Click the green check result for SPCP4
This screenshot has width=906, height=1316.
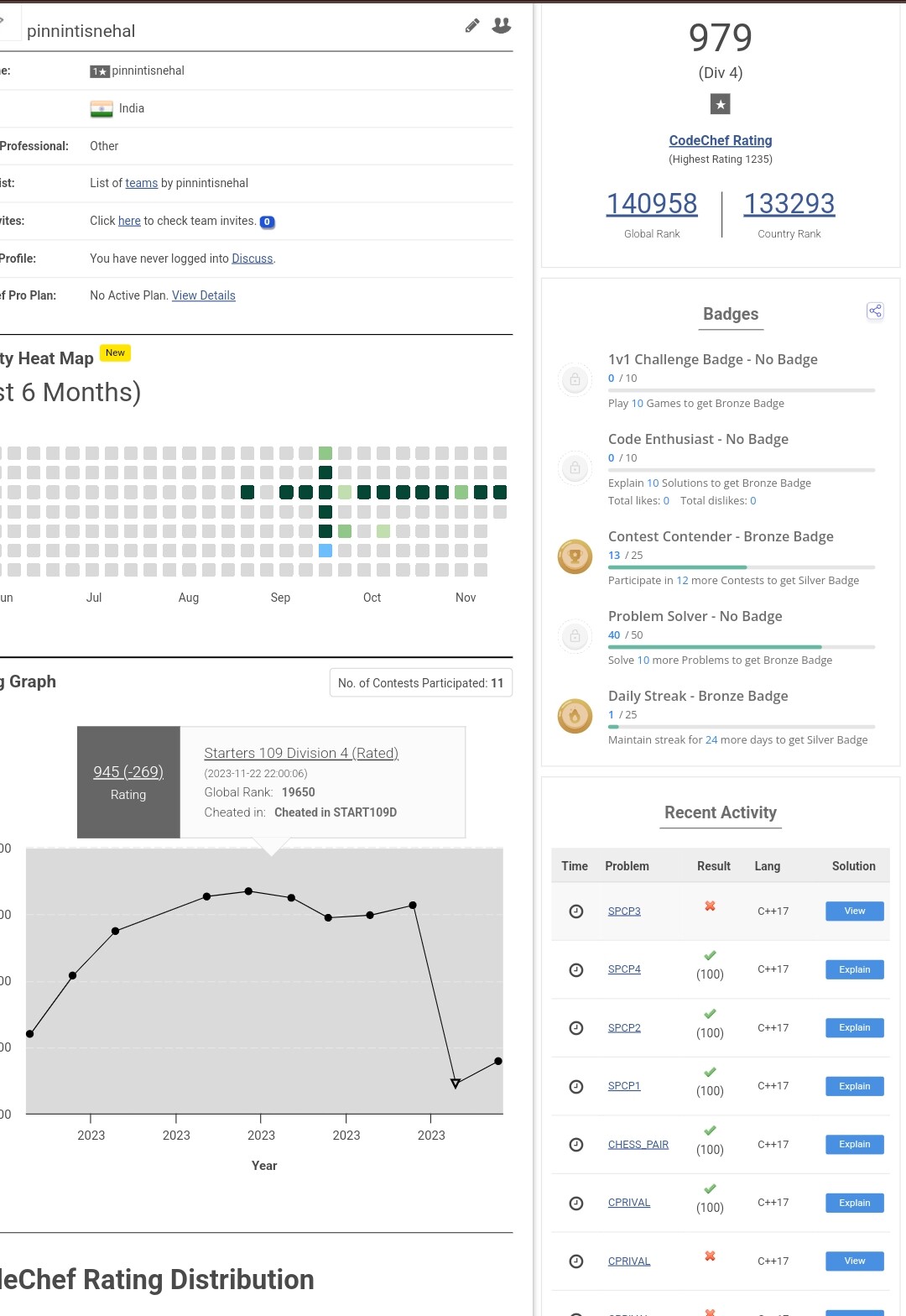[x=710, y=955]
